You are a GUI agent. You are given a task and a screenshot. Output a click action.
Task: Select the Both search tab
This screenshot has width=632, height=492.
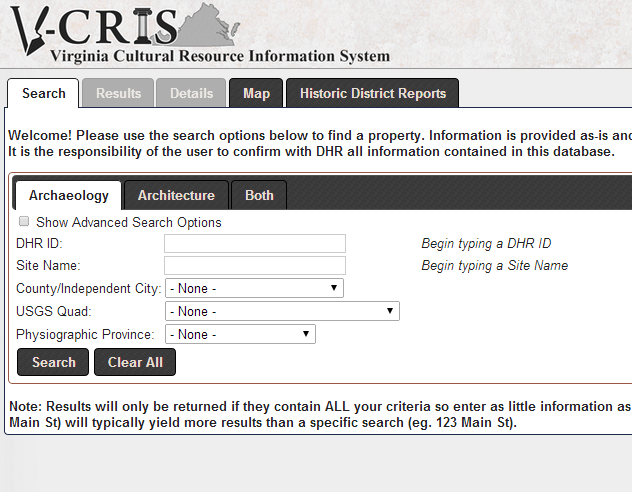coord(259,195)
